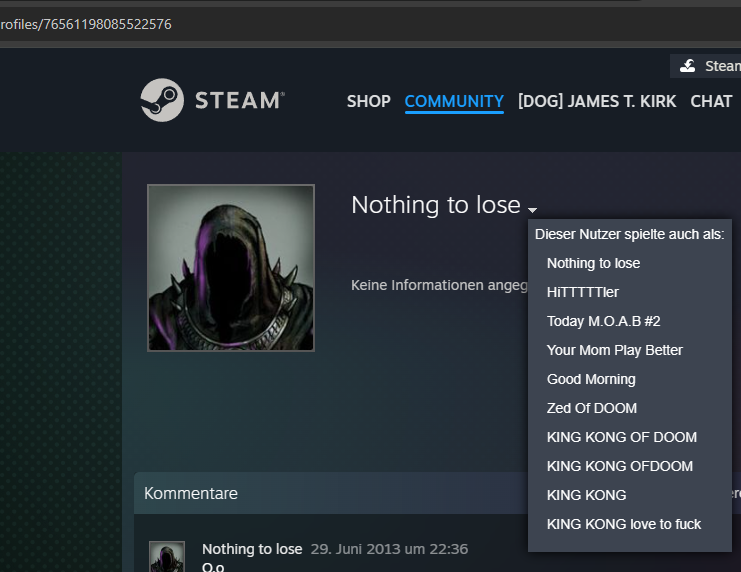Click the profile name Nothing to lose

(x=435, y=205)
